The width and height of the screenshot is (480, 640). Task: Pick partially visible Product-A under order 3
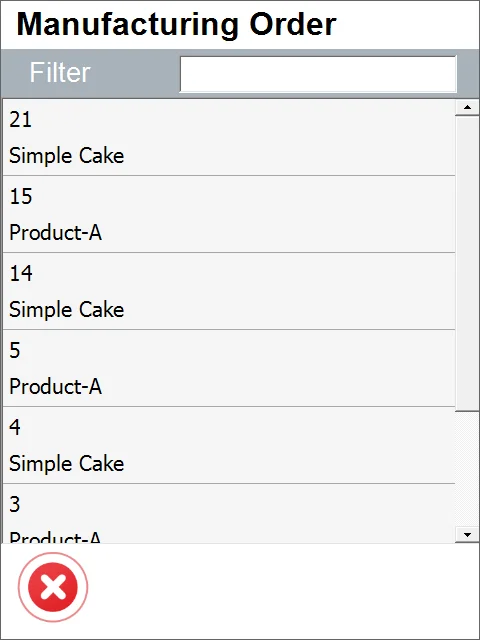pyautogui.click(x=56, y=537)
